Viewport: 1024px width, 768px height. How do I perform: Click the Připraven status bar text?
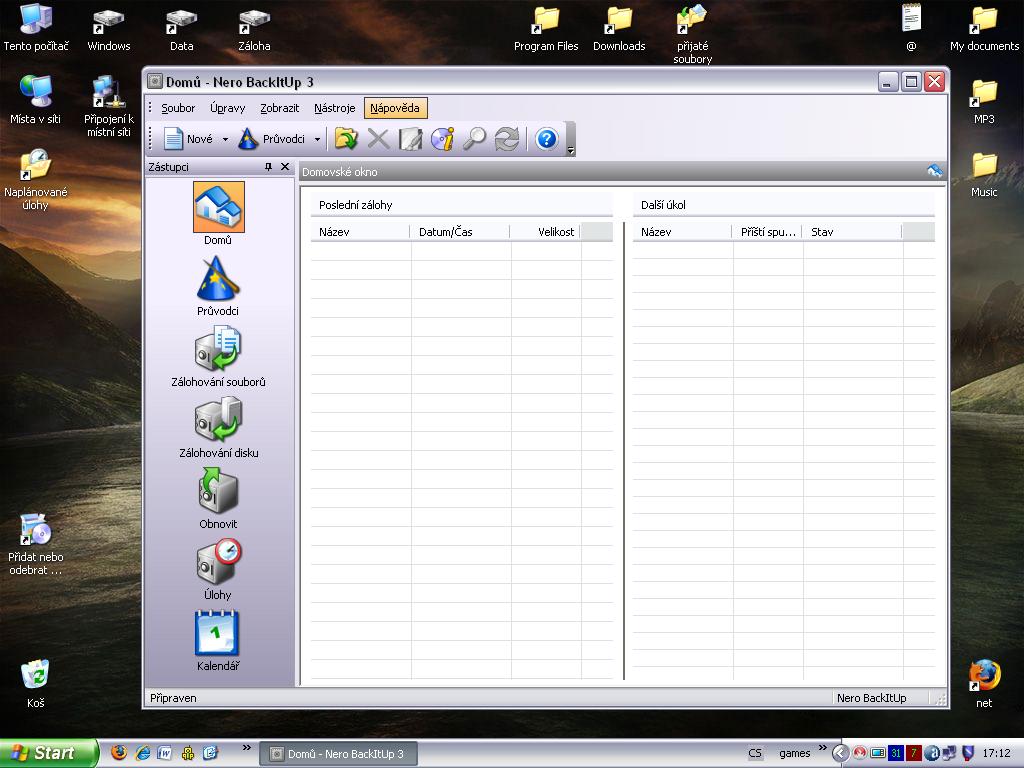click(173, 698)
